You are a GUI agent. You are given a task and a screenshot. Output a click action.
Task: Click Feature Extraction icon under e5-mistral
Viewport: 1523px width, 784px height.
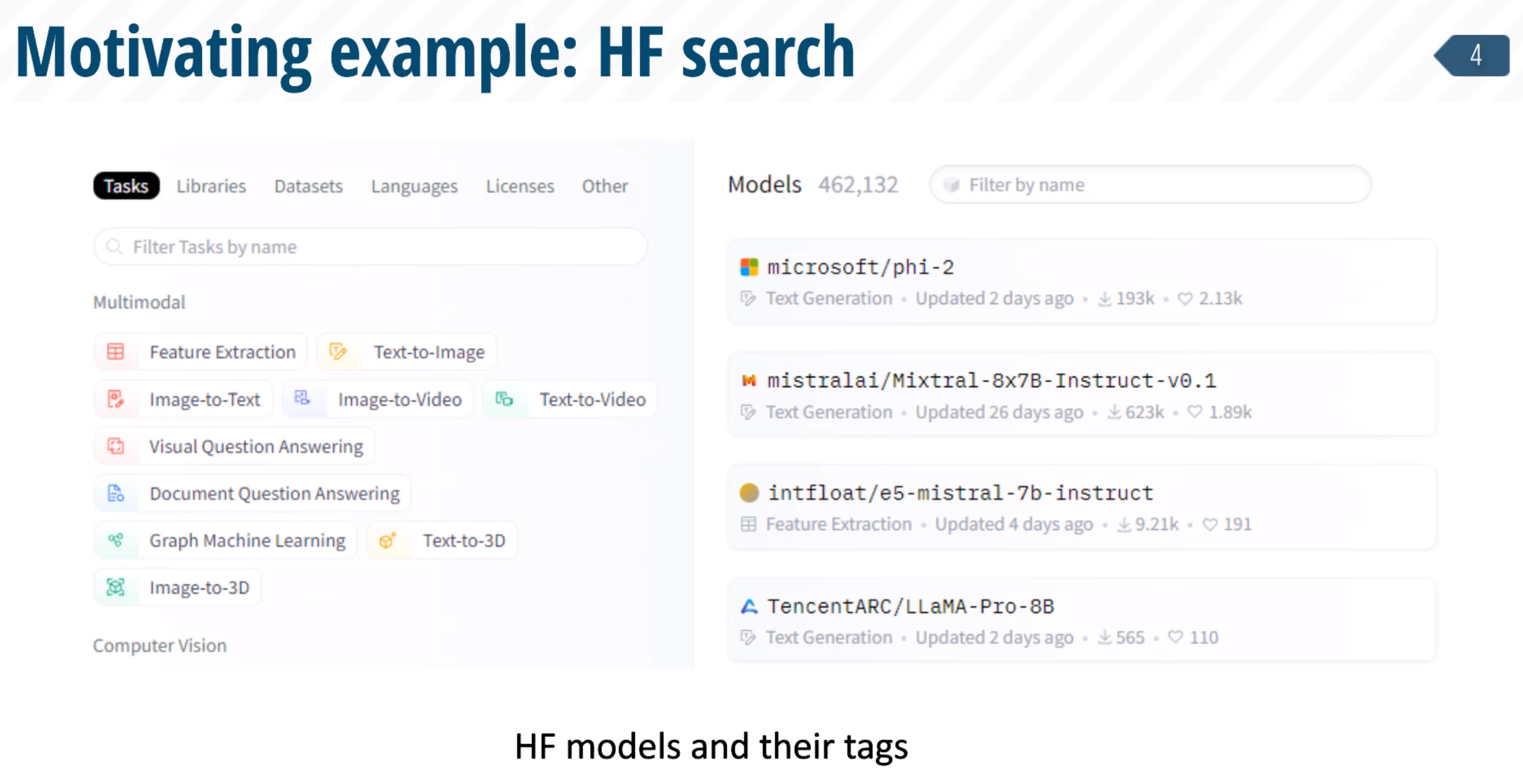pyautogui.click(x=748, y=524)
